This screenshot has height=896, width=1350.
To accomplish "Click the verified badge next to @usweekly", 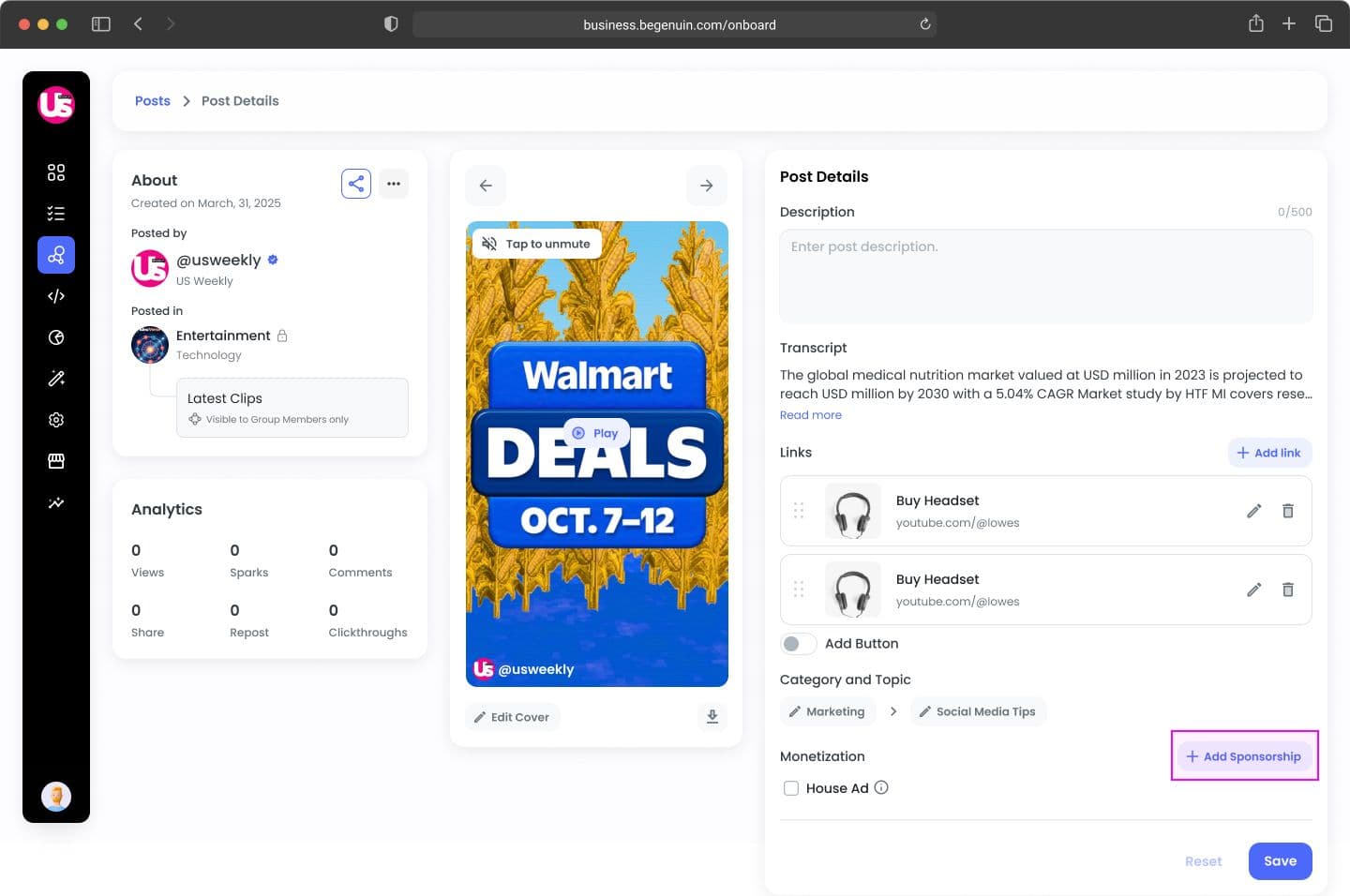I will point(273,260).
